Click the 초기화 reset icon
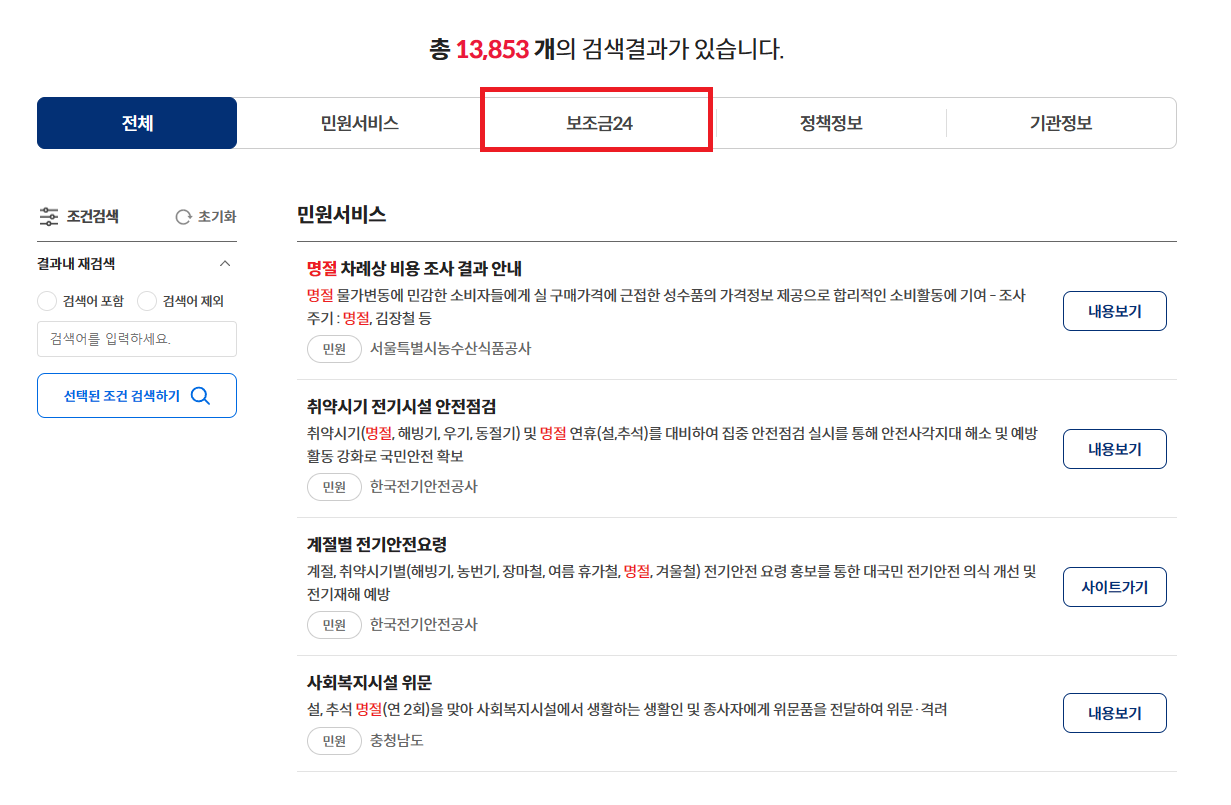The height and width of the screenshot is (805, 1231). (182, 216)
